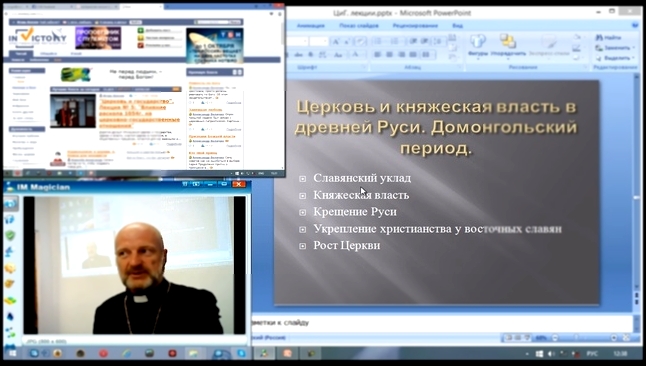Decrease font size with the small A icon

(346, 41)
